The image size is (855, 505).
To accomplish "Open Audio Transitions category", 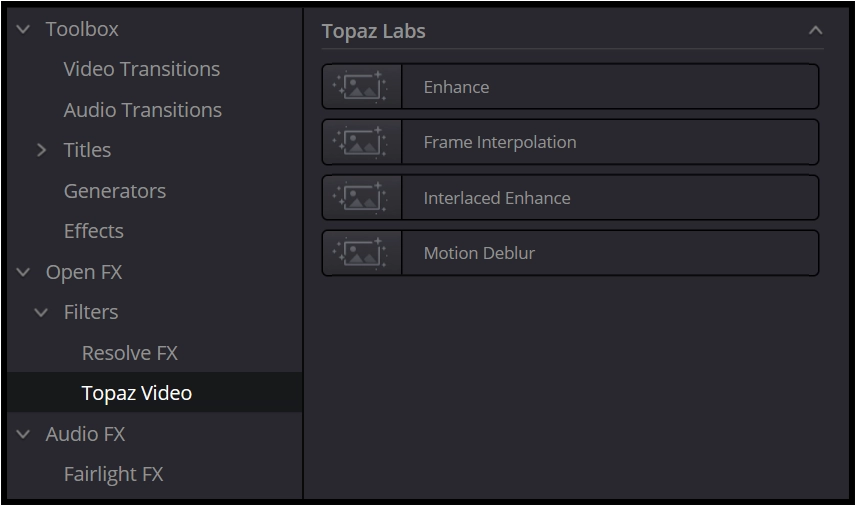I will 142,110.
